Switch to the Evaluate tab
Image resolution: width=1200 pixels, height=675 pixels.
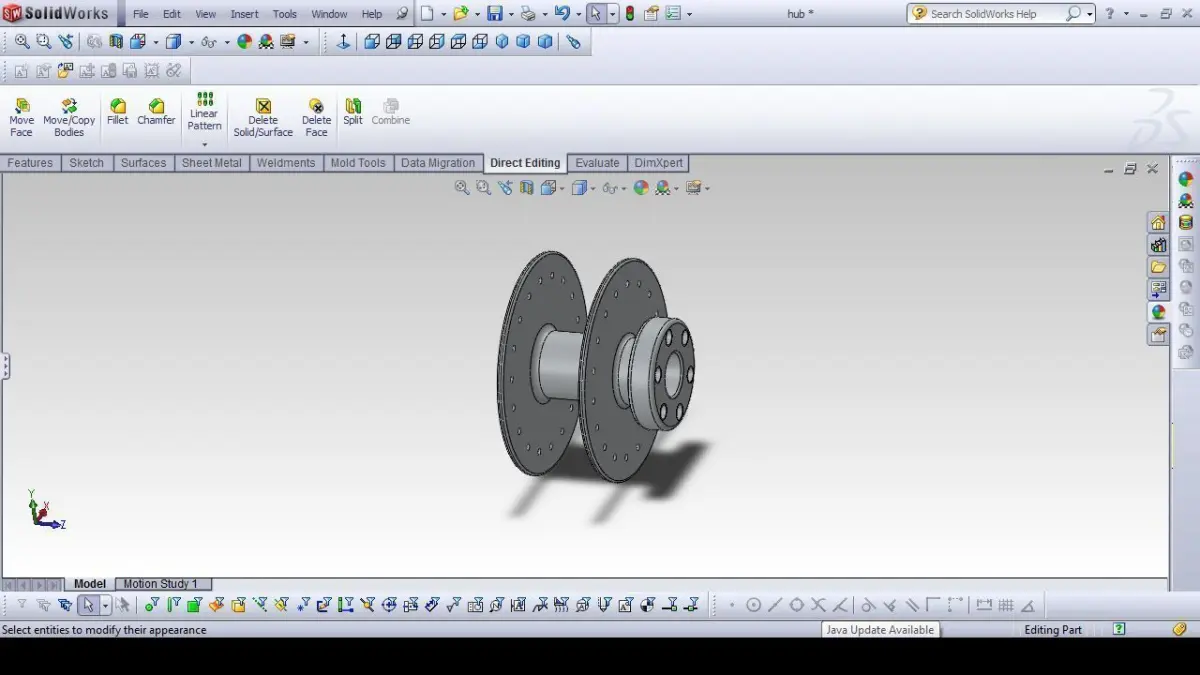point(597,163)
